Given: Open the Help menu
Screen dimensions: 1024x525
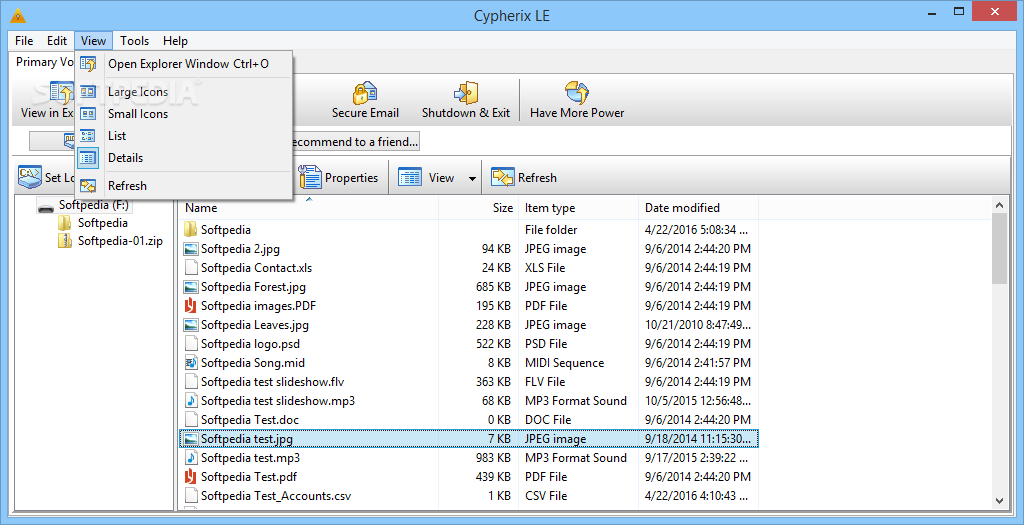Looking at the screenshot, I should (x=175, y=40).
